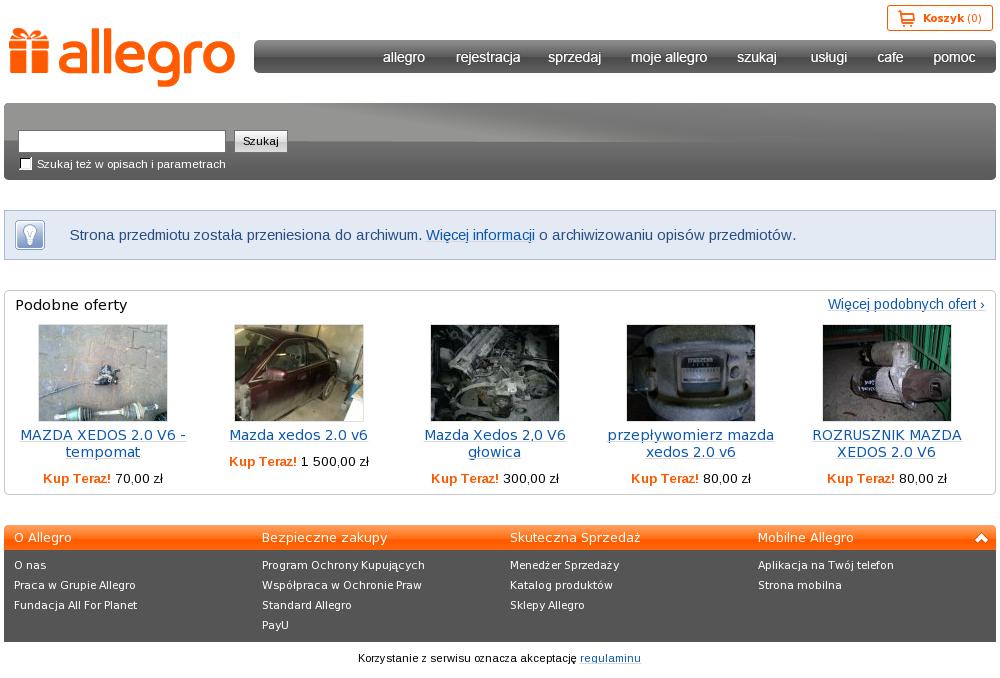The width and height of the screenshot is (1000, 678).
Task: Open the engine głowica thumbnail image
Action: click(x=495, y=372)
